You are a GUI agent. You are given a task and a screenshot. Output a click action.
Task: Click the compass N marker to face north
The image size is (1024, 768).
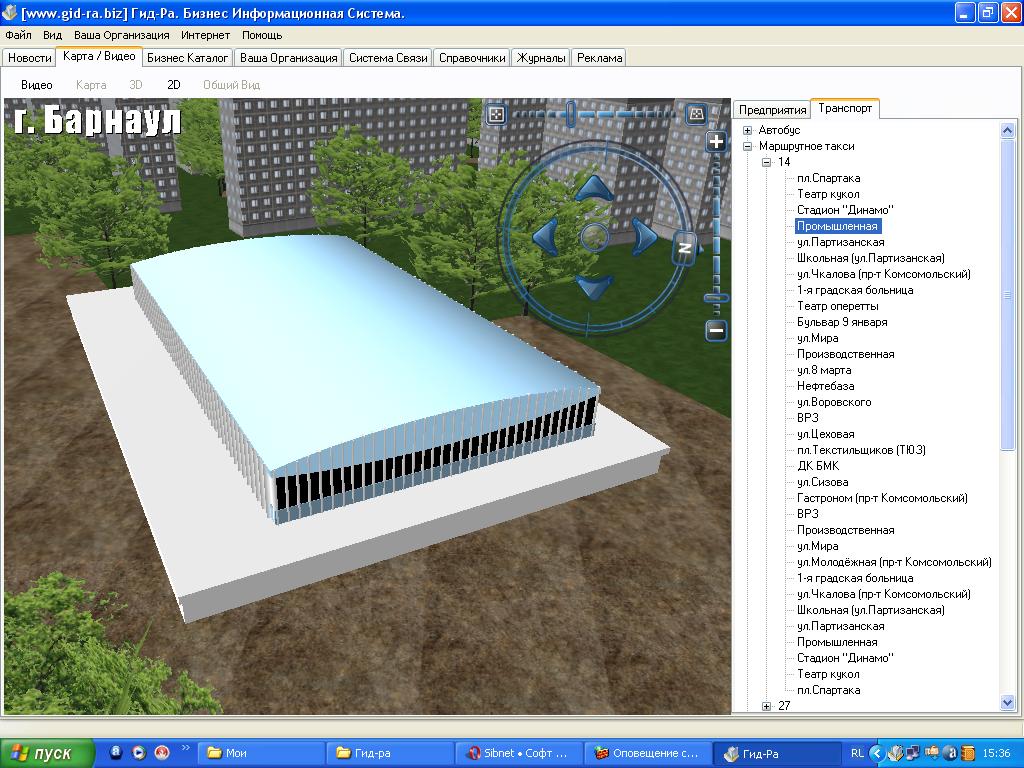pos(685,247)
